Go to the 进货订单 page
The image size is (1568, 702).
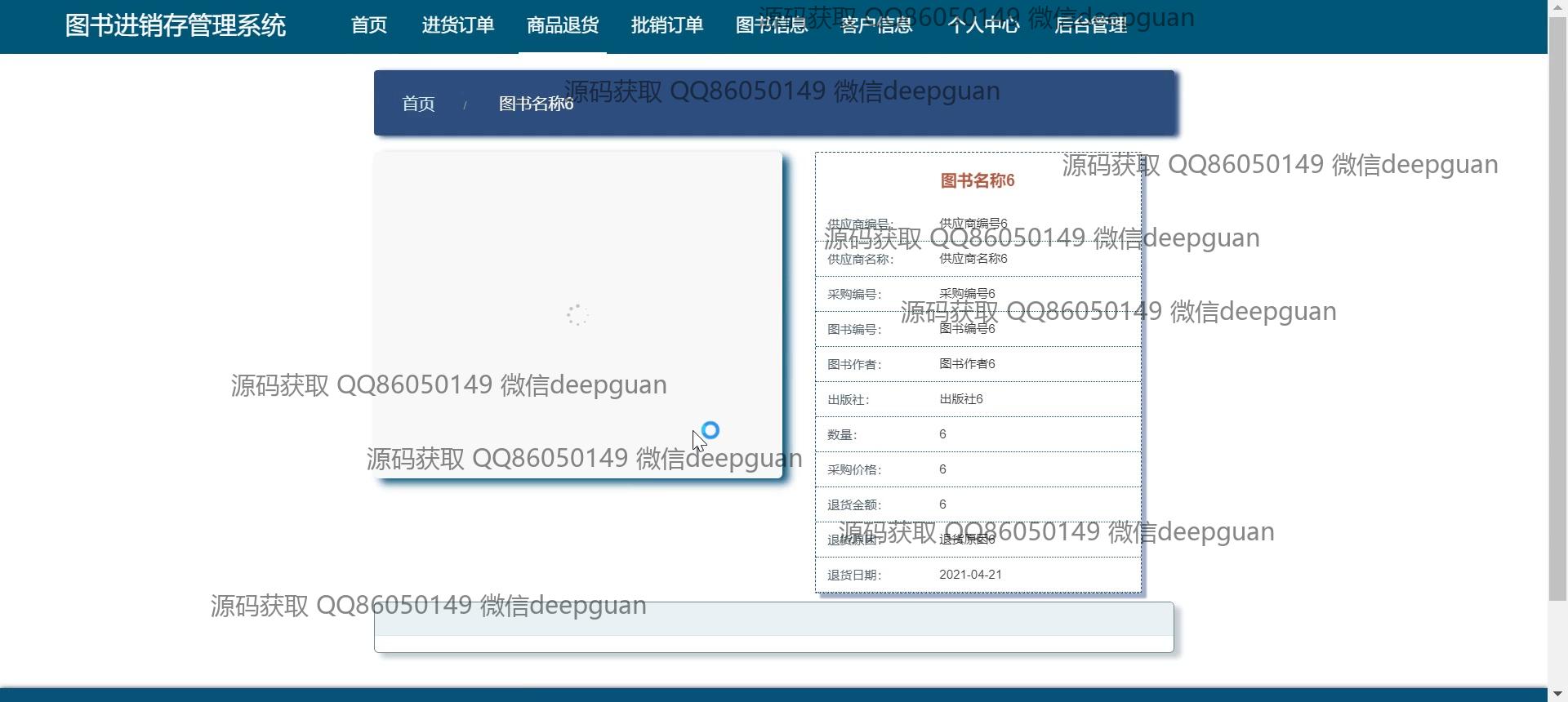[457, 25]
